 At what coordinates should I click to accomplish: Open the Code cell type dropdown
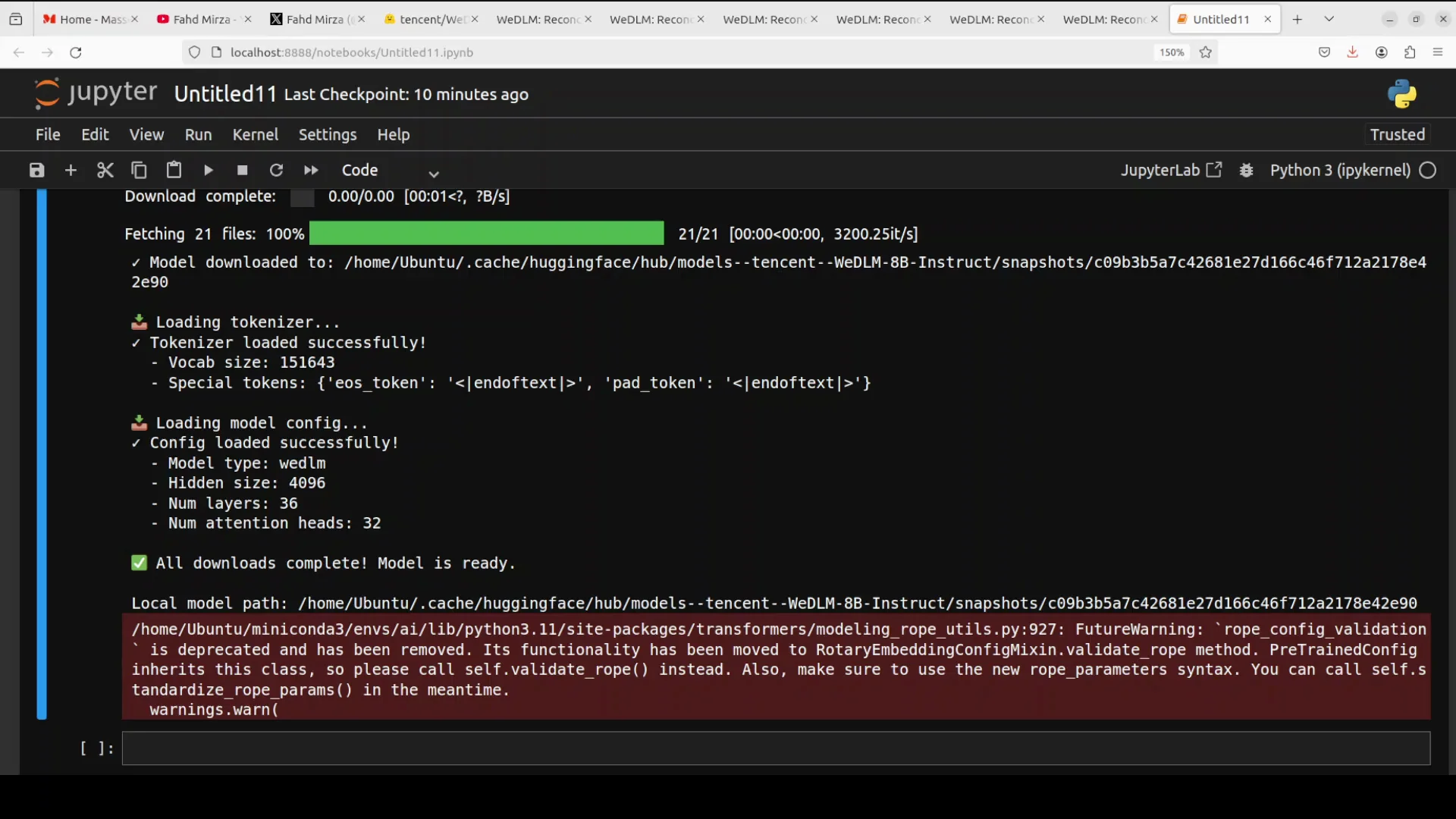click(x=389, y=171)
